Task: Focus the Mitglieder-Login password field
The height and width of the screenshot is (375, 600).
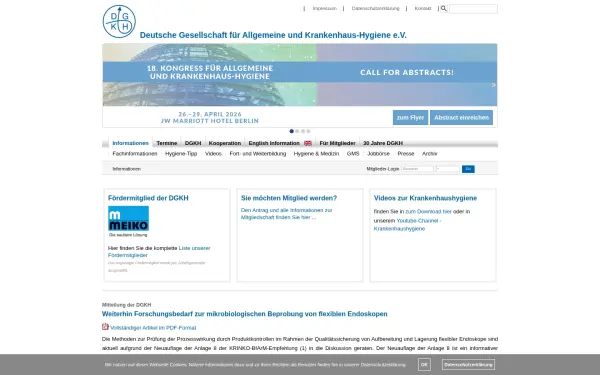Action: point(448,169)
